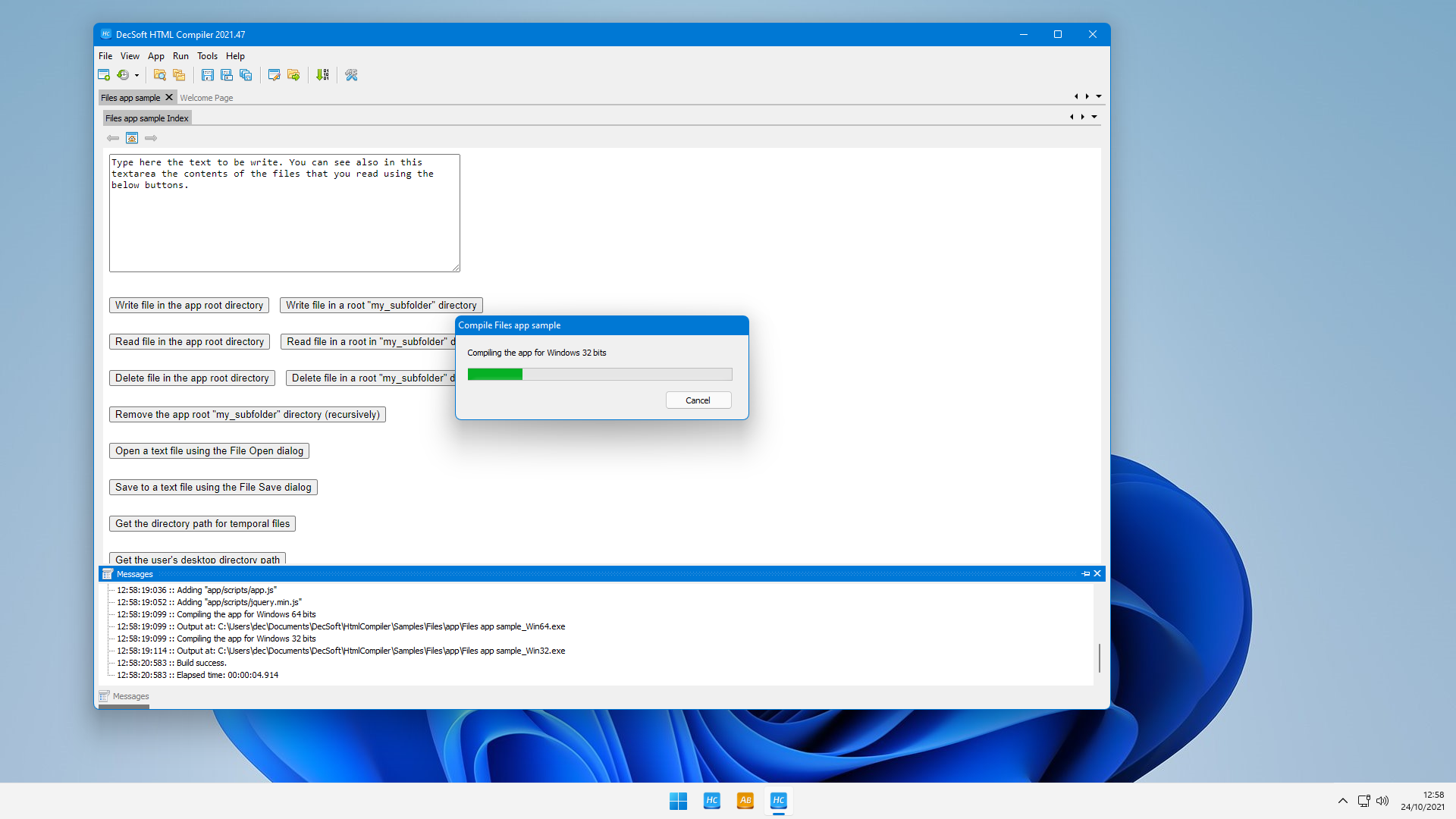Create a new project from the toolbar
Image resolution: width=1456 pixels, height=819 pixels.
[x=104, y=75]
